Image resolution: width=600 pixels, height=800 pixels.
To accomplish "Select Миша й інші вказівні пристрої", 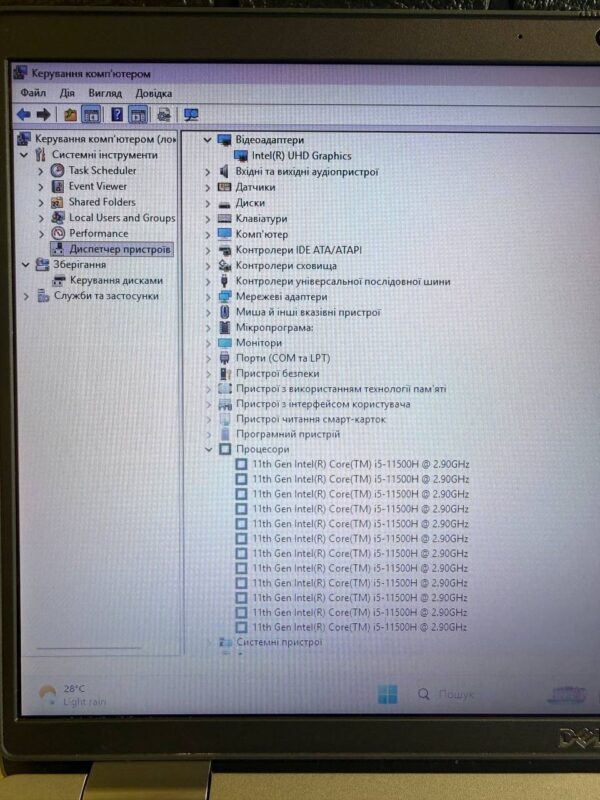I will (308, 312).
